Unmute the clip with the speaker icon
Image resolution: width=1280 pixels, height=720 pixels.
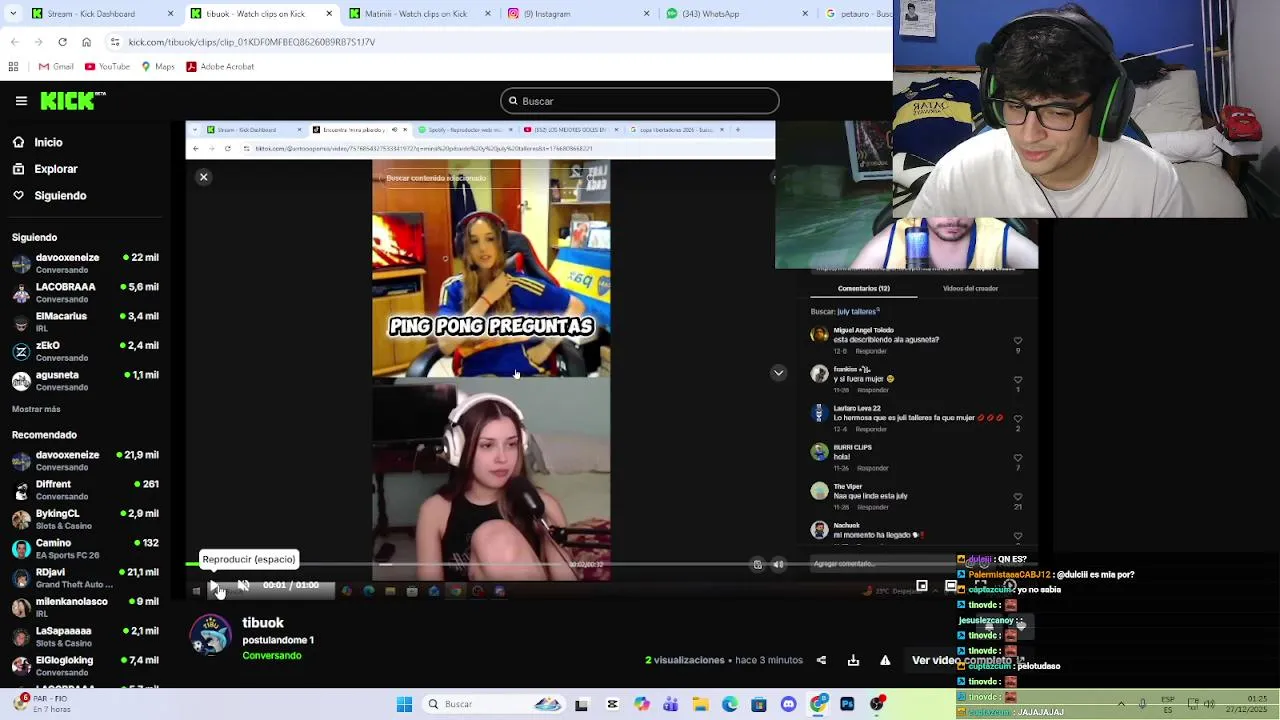coord(243,585)
